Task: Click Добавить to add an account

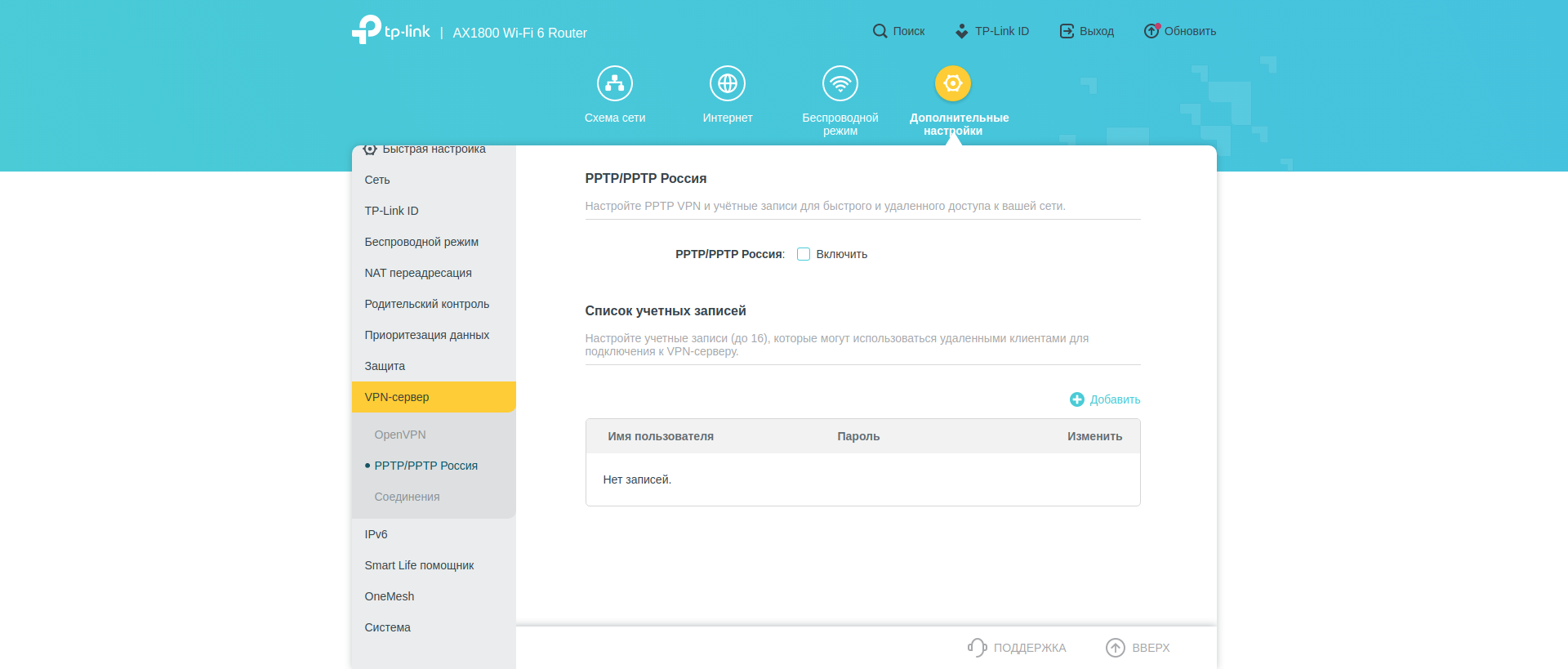Action: (1105, 399)
